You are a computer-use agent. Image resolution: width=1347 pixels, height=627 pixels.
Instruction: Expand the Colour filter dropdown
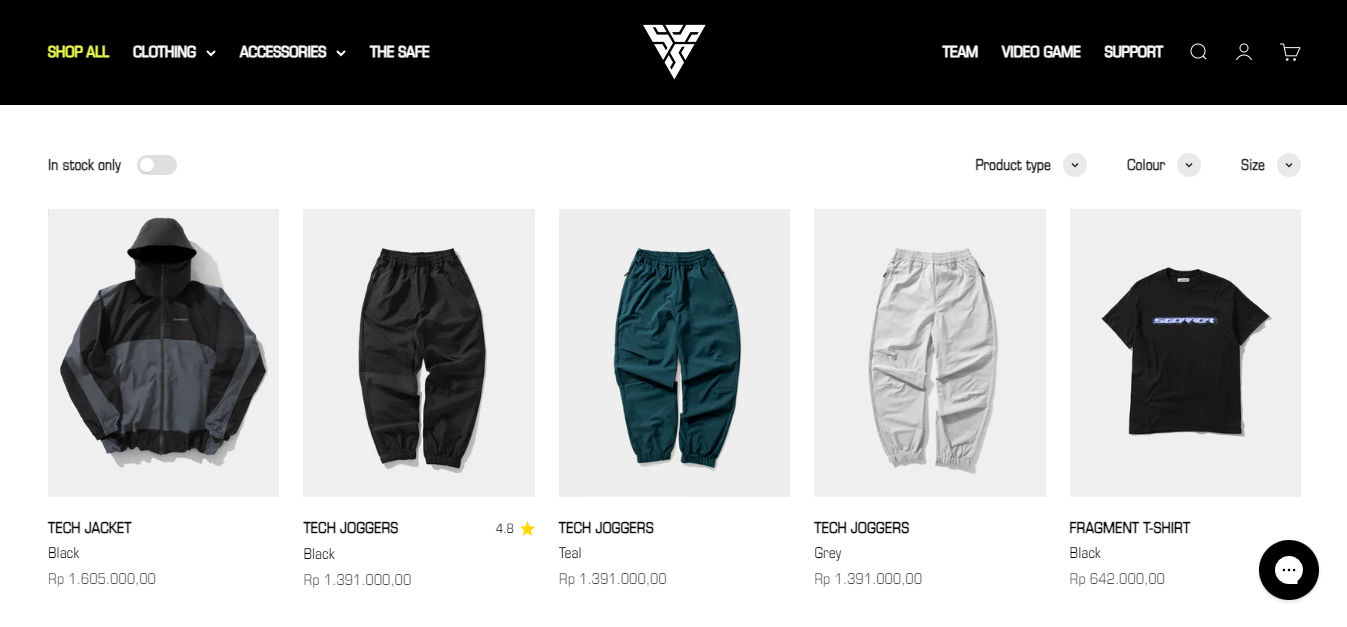pyautogui.click(x=1163, y=165)
